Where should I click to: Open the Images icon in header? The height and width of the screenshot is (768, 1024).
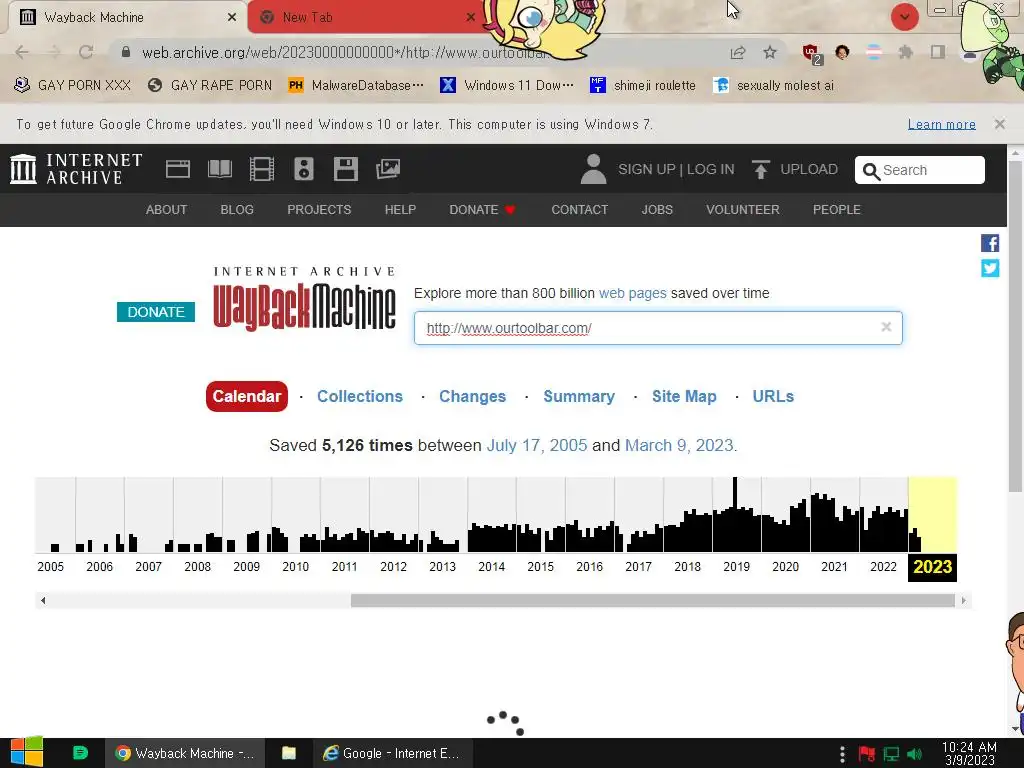click(x=388, y=169)
